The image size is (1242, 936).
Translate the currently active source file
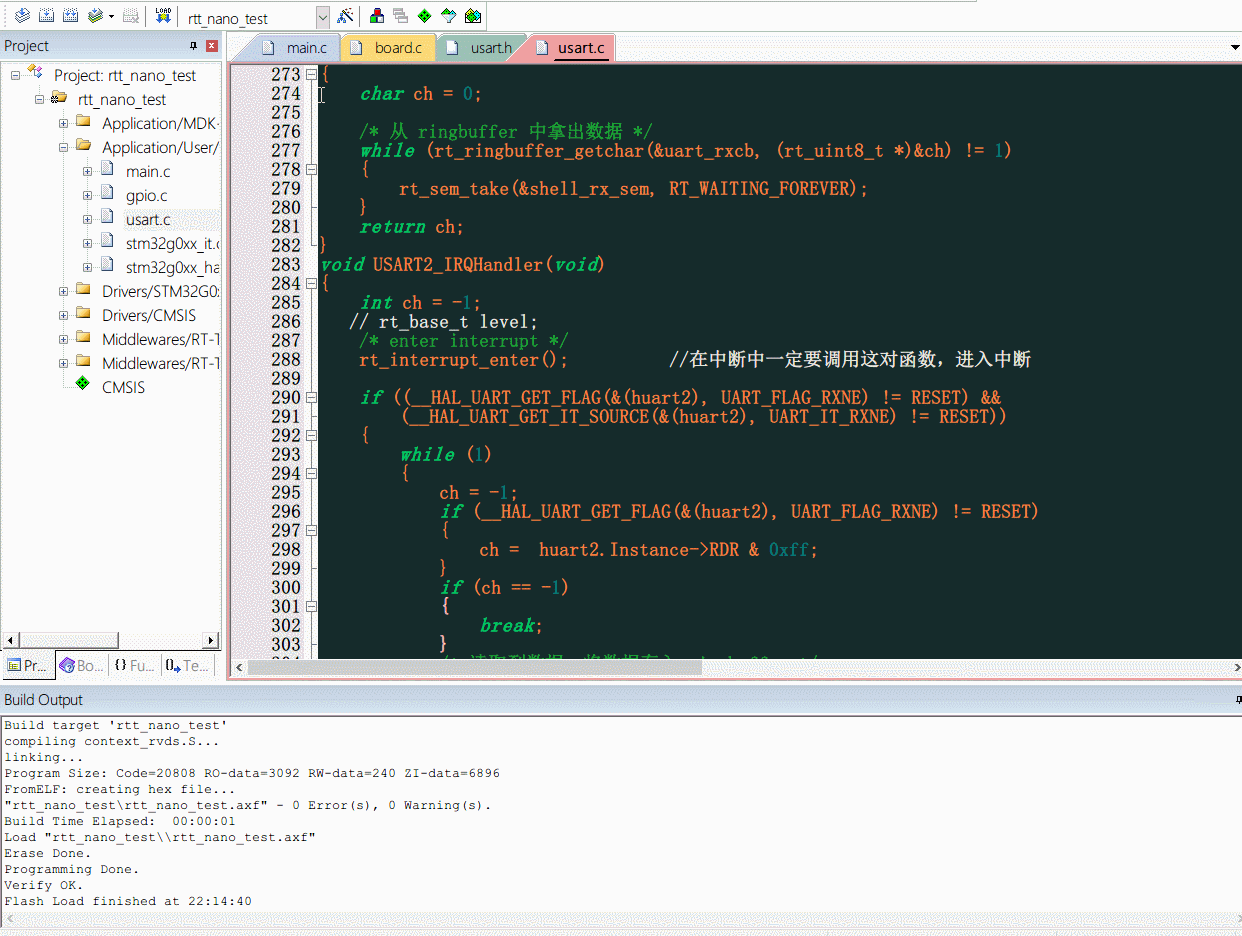[22, 16]
